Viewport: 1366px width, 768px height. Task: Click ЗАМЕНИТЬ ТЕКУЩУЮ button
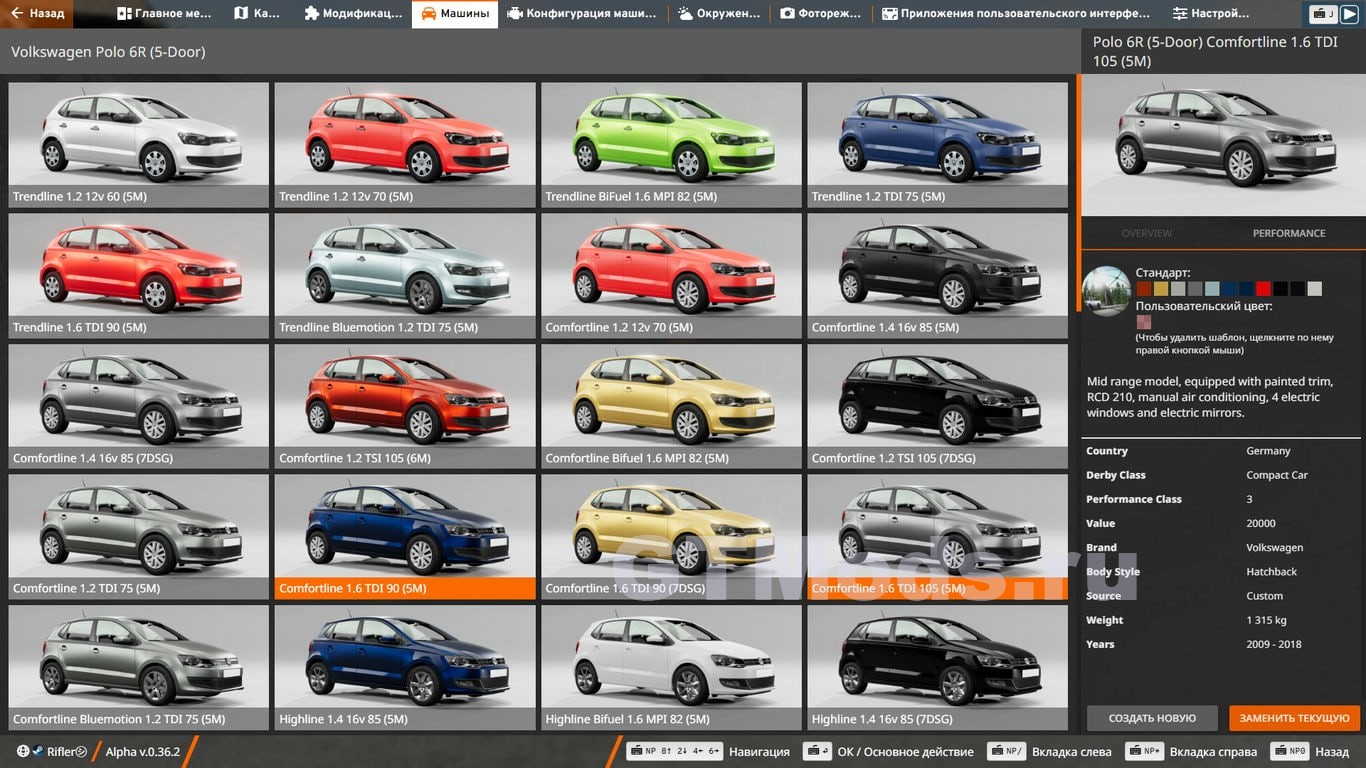[1295, 718]
